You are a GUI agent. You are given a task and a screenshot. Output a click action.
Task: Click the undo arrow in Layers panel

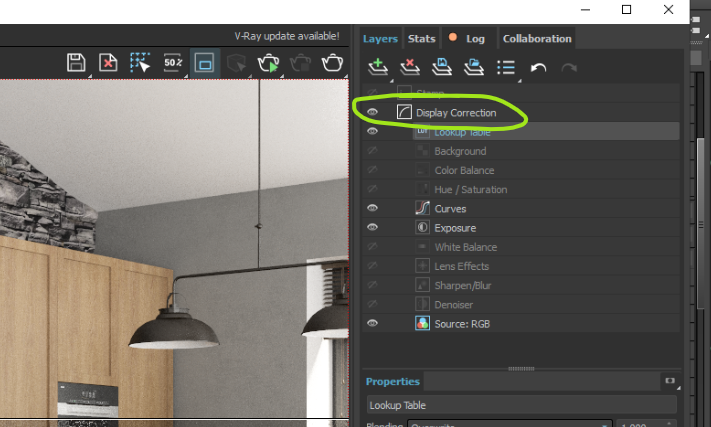[x=538, y=68]
